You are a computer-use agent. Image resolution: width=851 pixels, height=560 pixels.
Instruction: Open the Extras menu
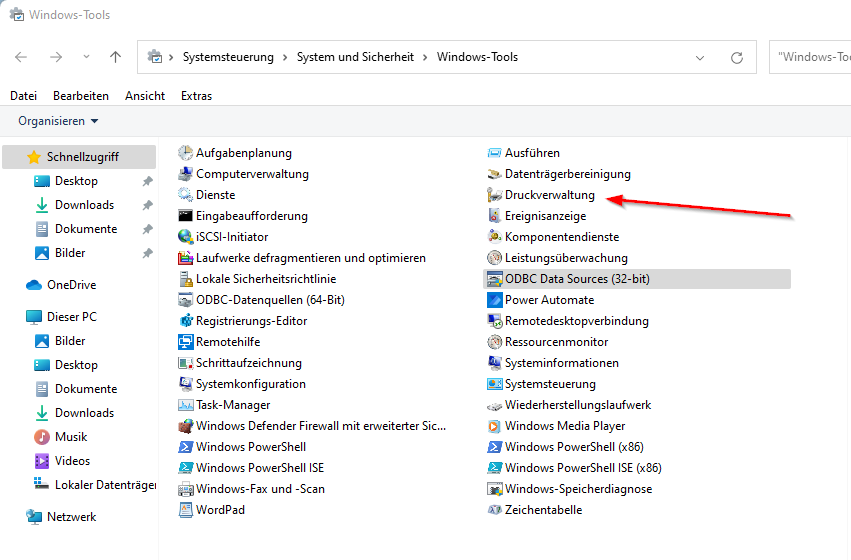(196, 96)
